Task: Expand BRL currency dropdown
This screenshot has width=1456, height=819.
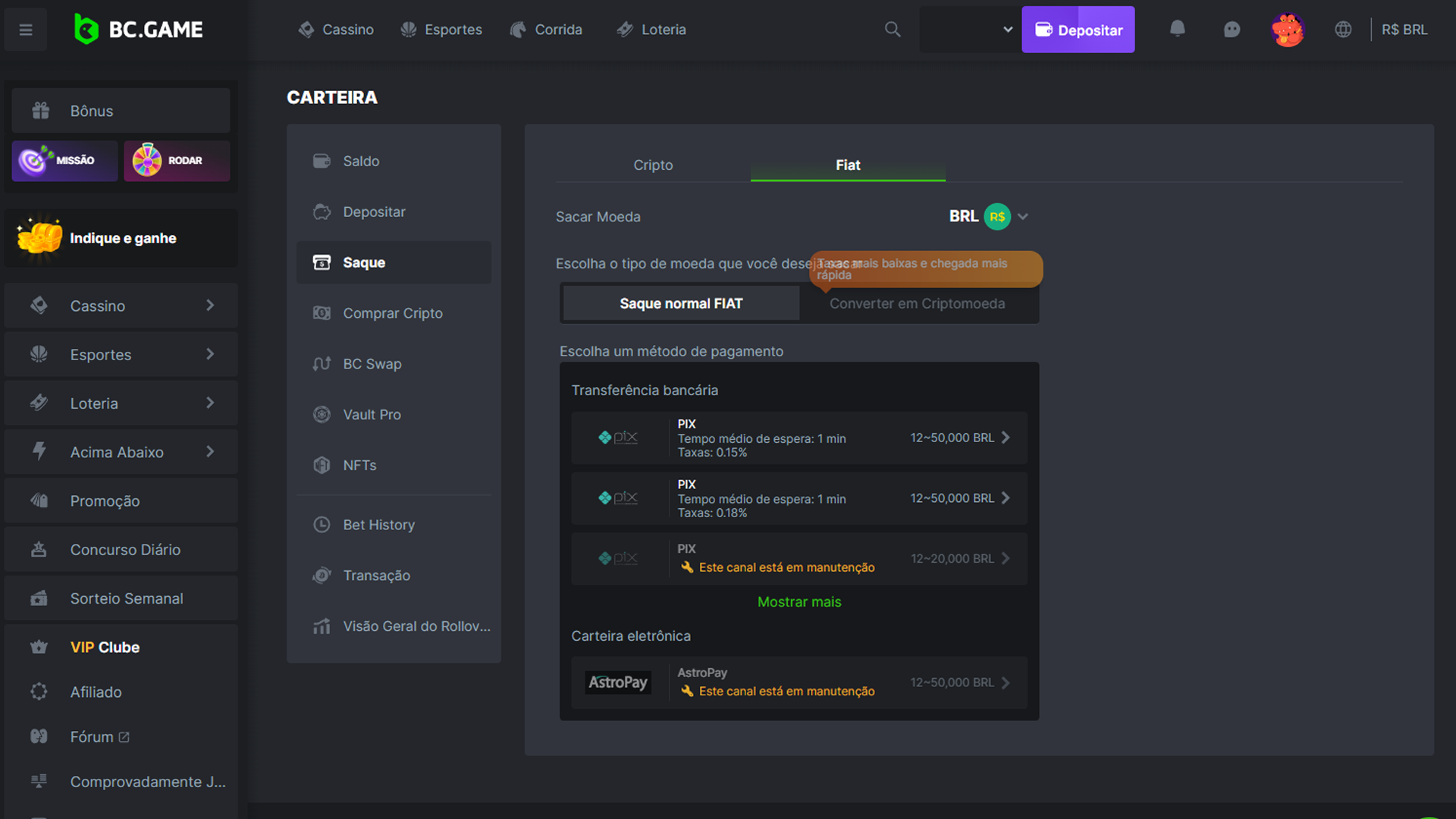Action: coord(1022,216)
